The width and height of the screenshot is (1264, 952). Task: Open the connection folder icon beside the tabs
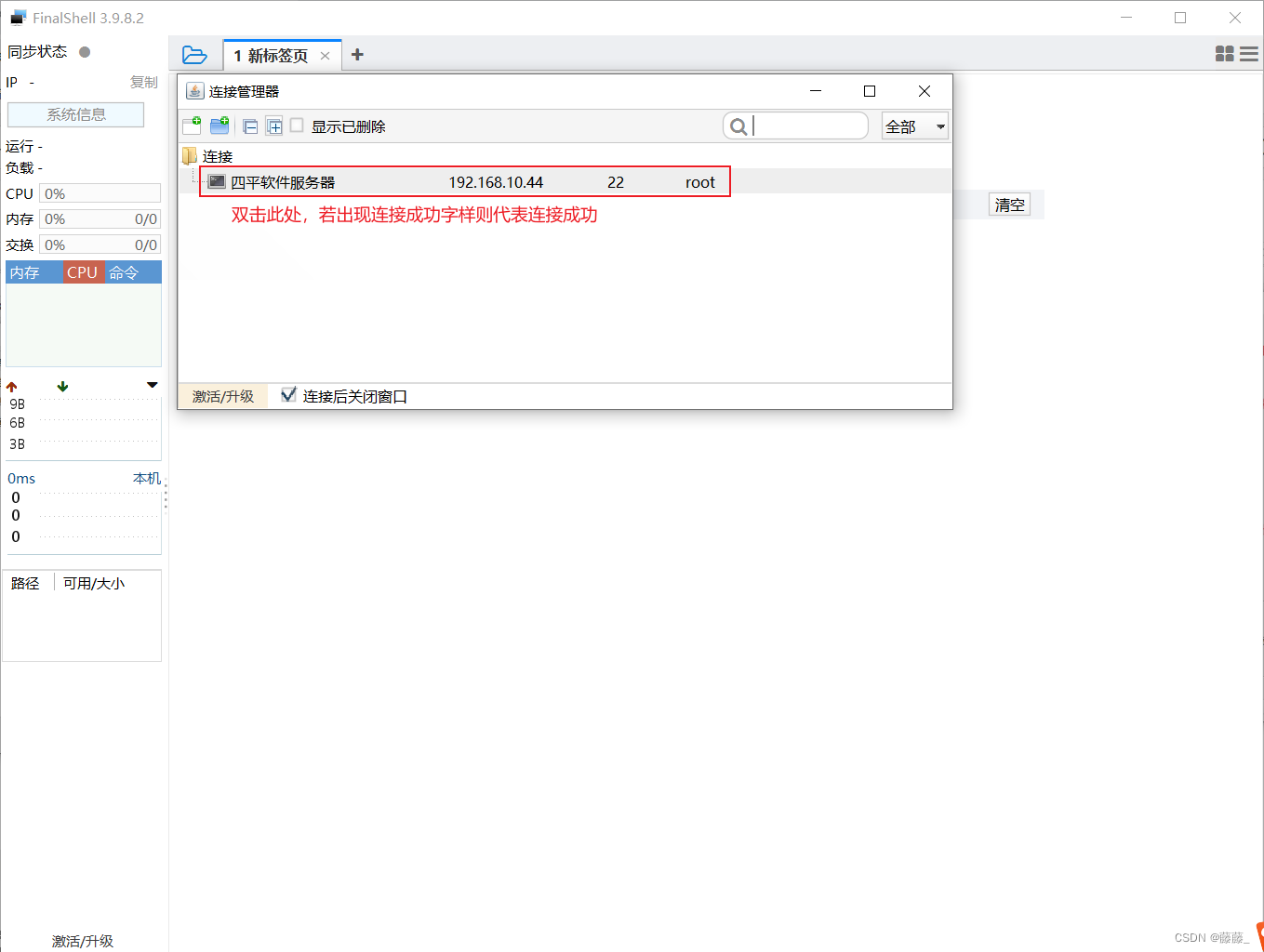(194, 55)
